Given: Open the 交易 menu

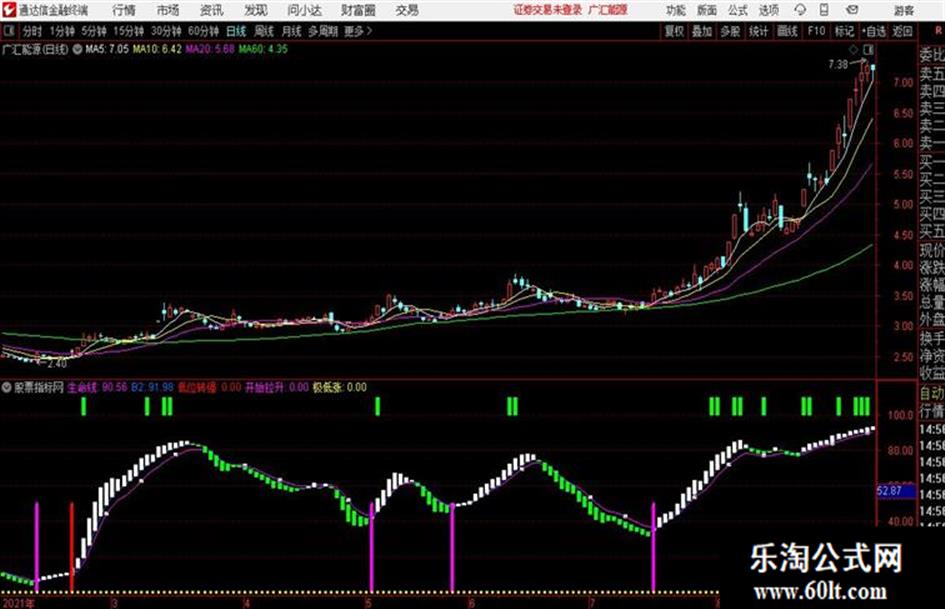Looking at the screenshot, I should click(407, 10).
